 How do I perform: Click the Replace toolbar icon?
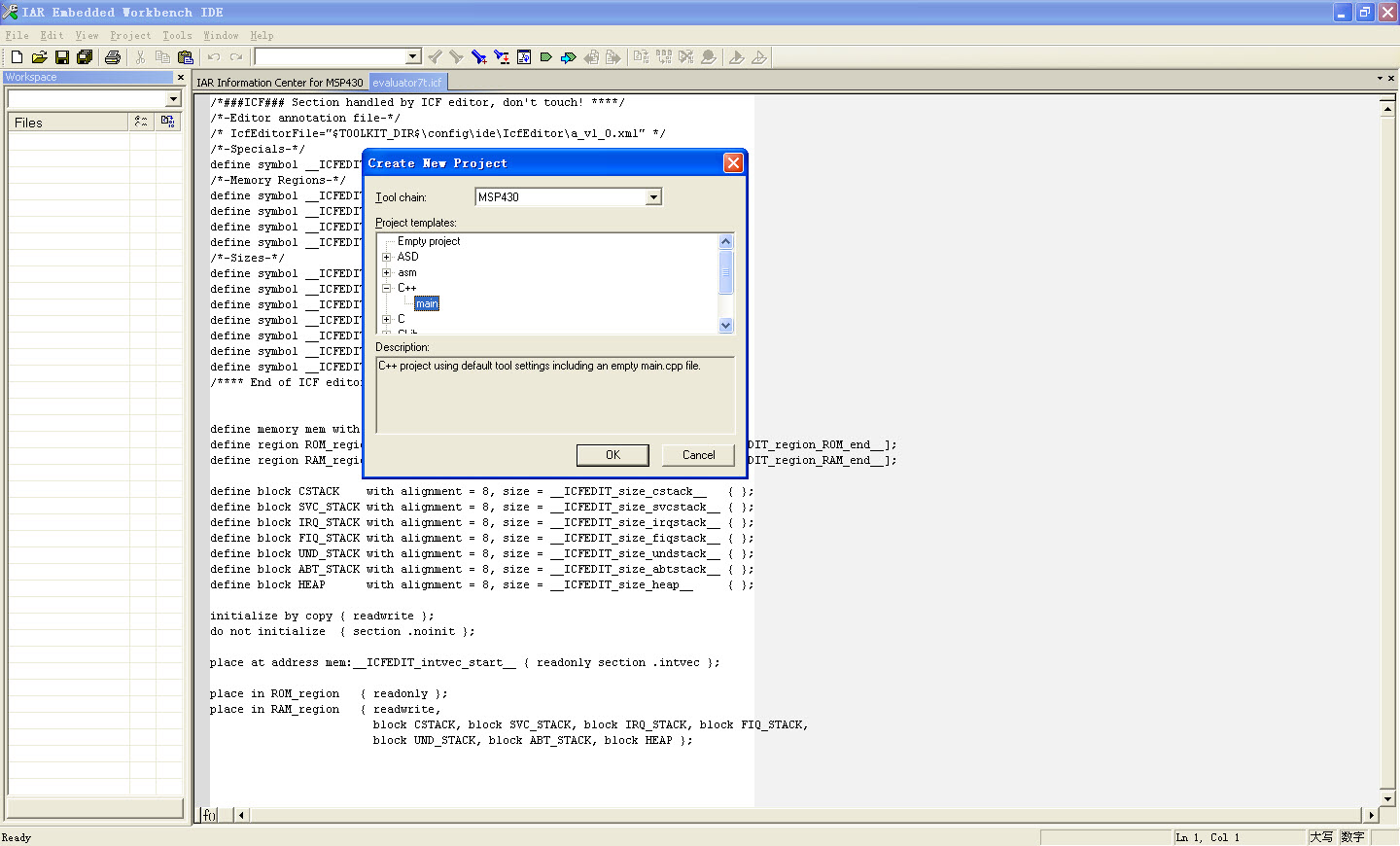coord(502,57)
